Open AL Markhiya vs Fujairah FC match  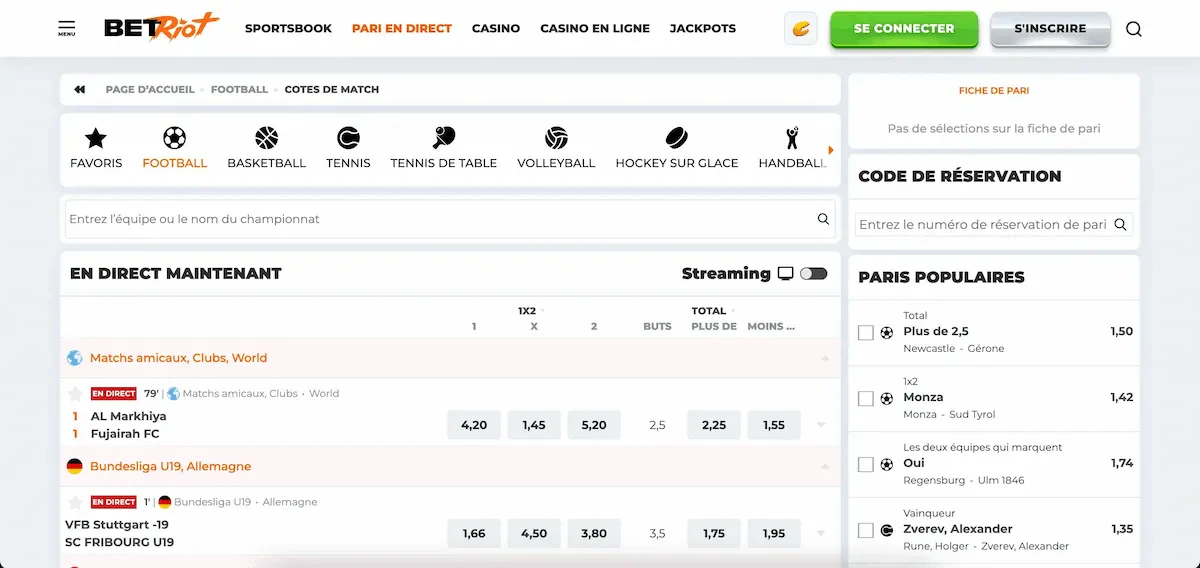pos(129,425)
